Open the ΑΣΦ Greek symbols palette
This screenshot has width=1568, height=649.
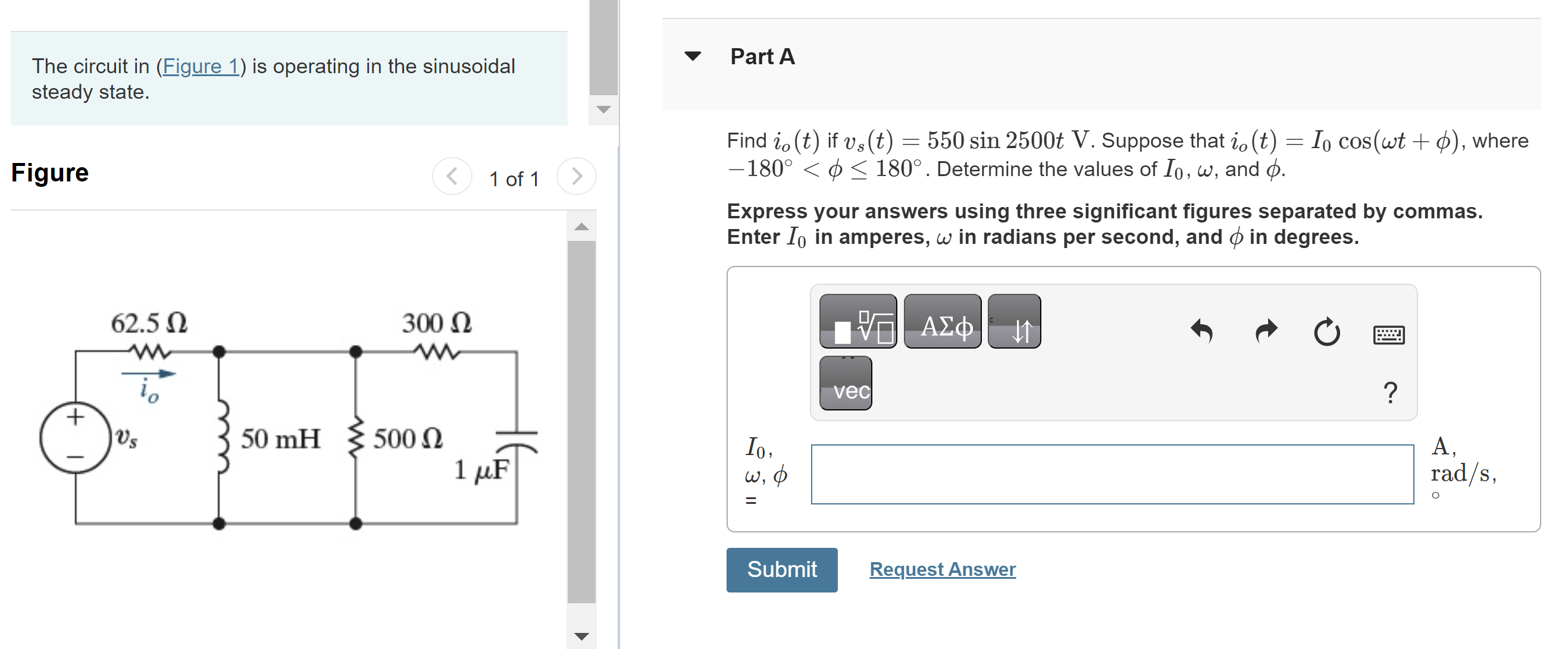tap(941, 324)
